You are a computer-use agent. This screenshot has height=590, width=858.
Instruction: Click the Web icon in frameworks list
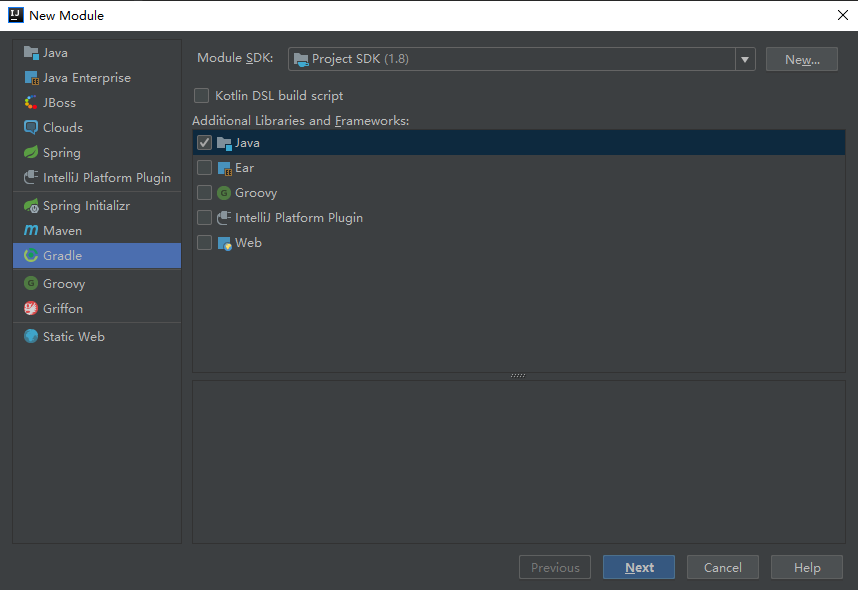(224, 243)
